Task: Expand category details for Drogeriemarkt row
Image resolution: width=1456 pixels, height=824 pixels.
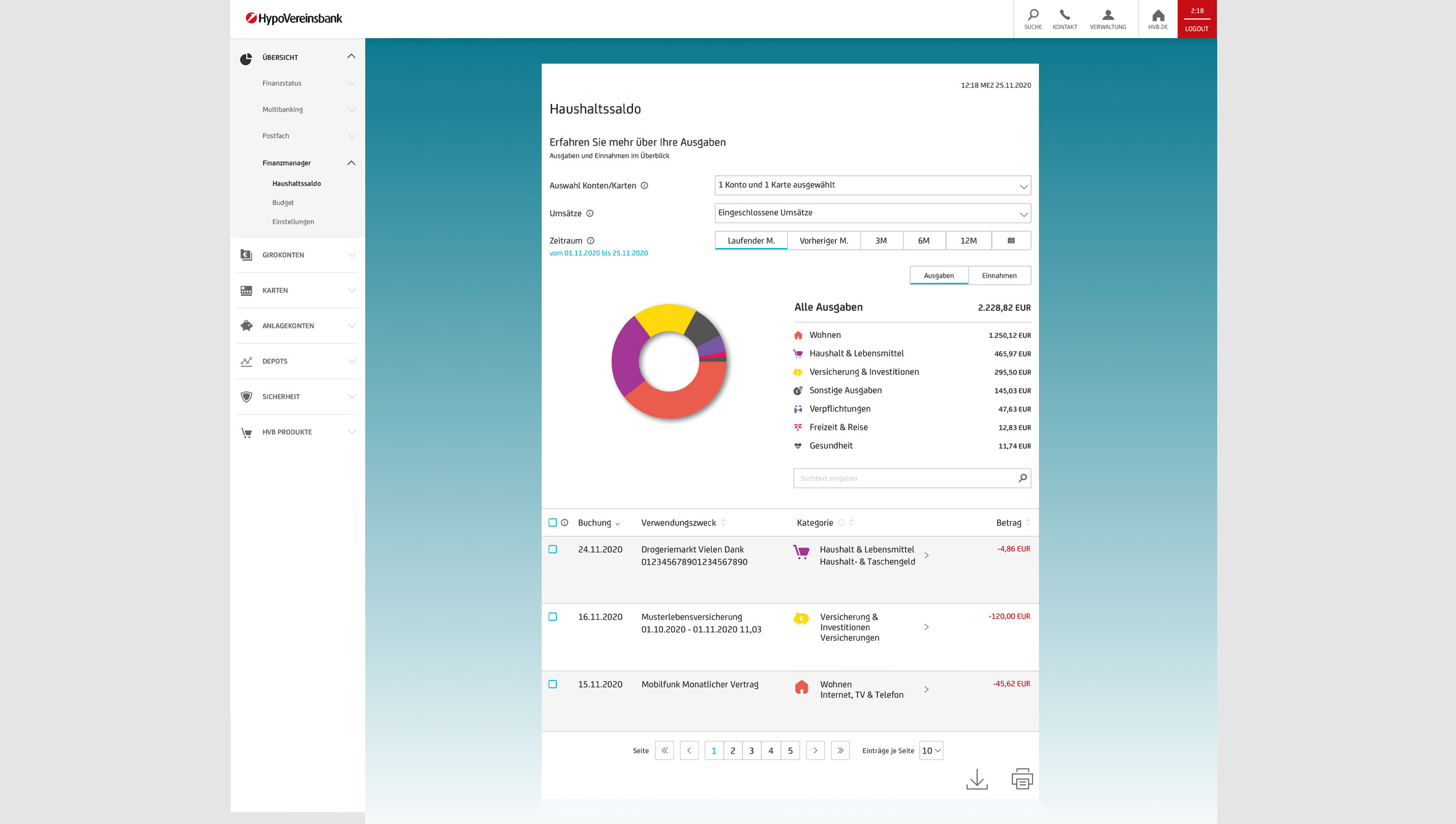Action: point(926,556)
